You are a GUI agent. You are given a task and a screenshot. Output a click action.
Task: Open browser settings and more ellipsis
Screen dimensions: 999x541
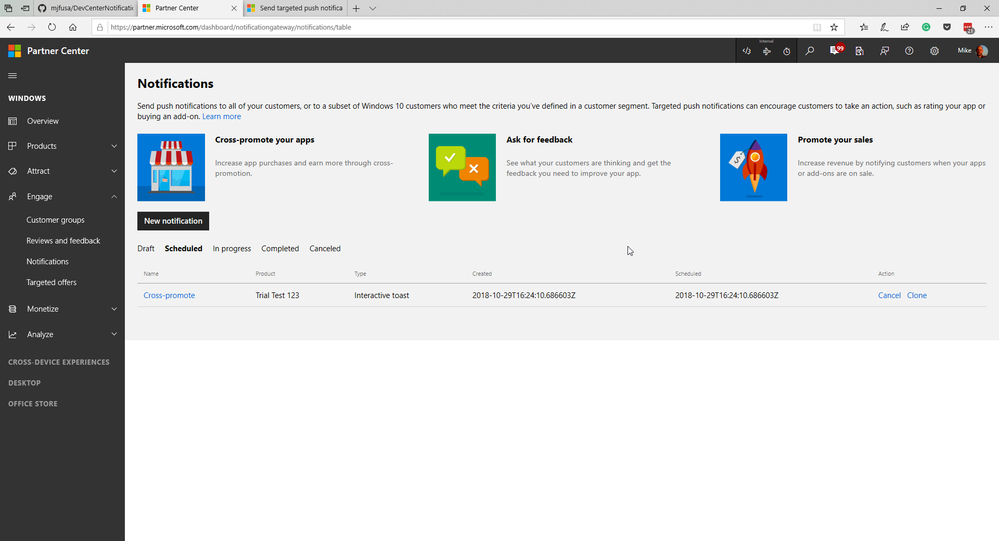point(988,27)
